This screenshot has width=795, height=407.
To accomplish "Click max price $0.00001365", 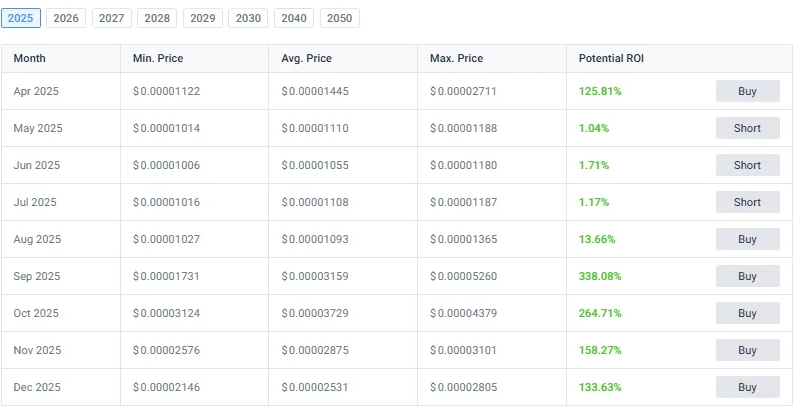I will coord(463,239).
